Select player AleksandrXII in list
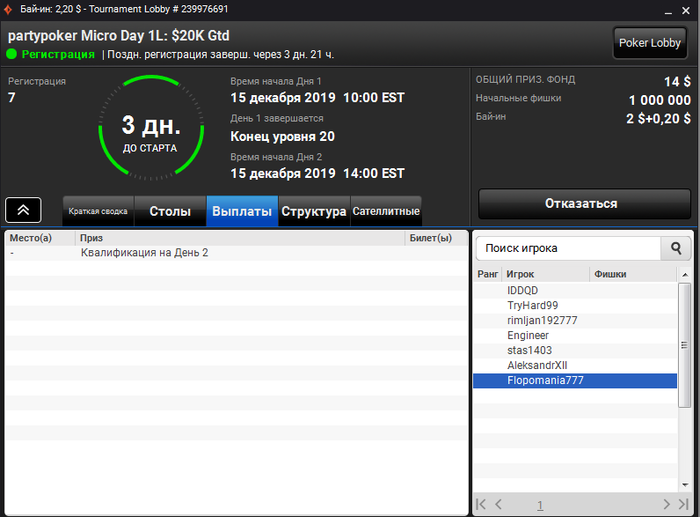Viewport: 700px width, 517px height. coord(575,365)
